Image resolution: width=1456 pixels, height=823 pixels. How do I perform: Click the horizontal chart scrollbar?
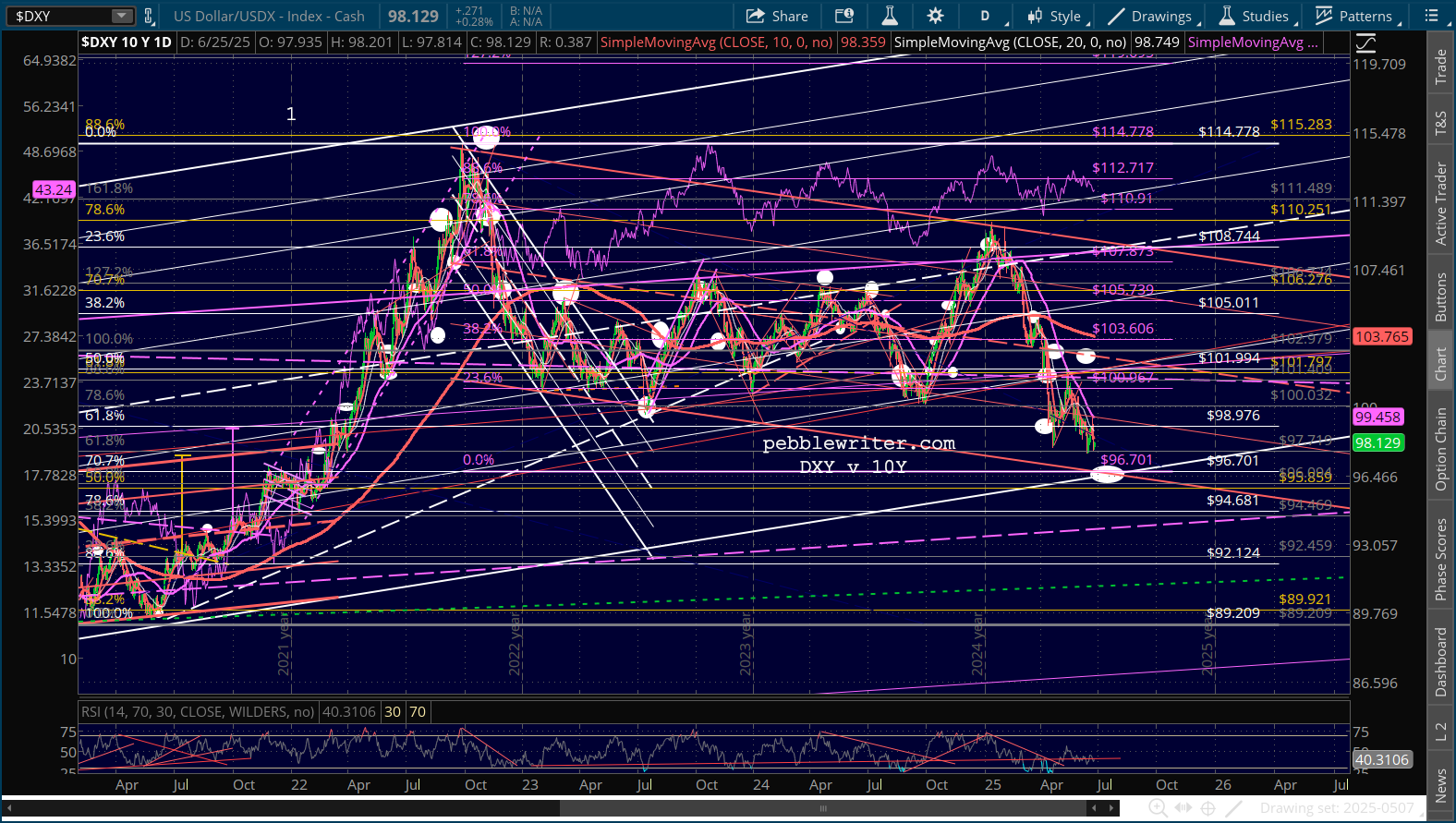point(822,808)
